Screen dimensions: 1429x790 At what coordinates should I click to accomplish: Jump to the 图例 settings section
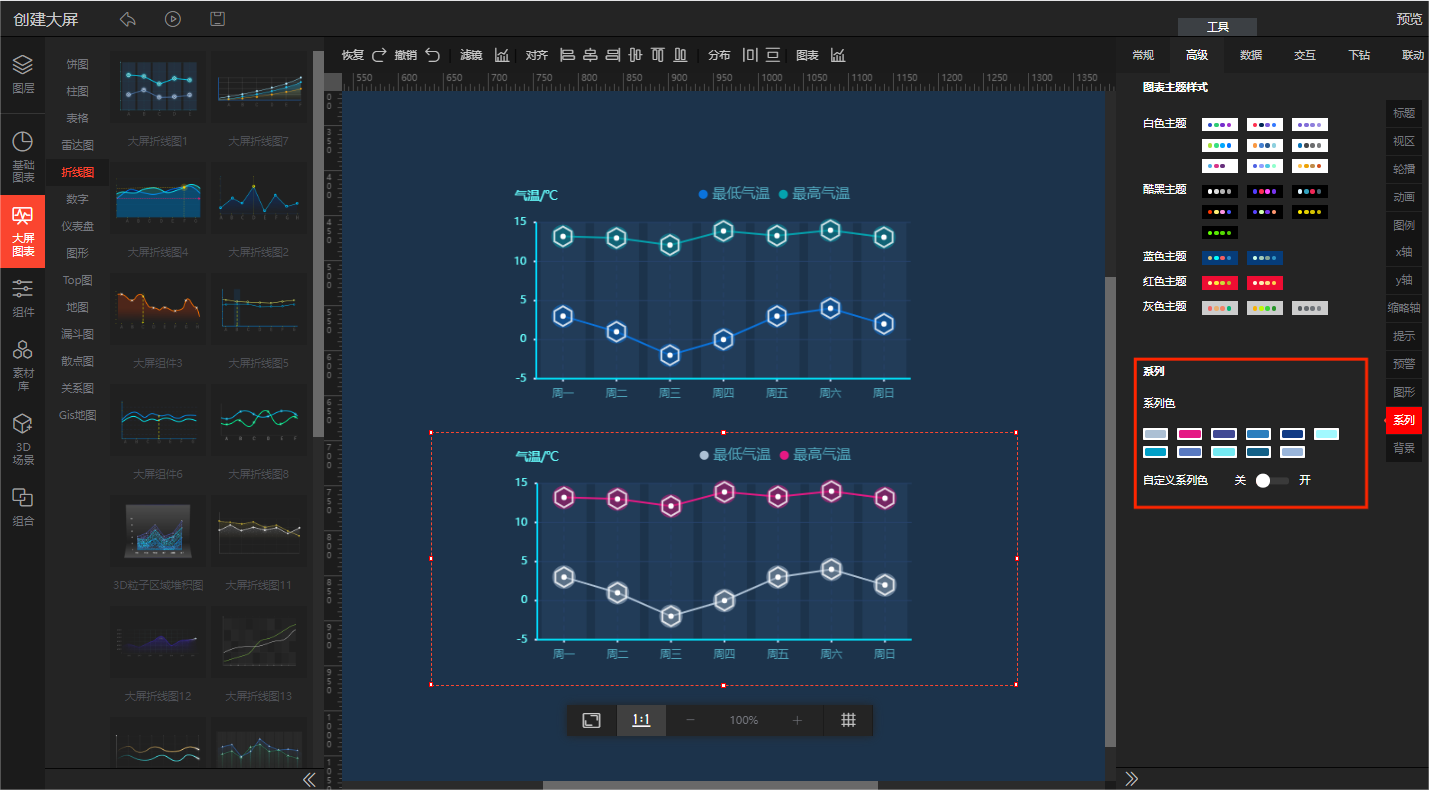click(x=1404, y=225)
